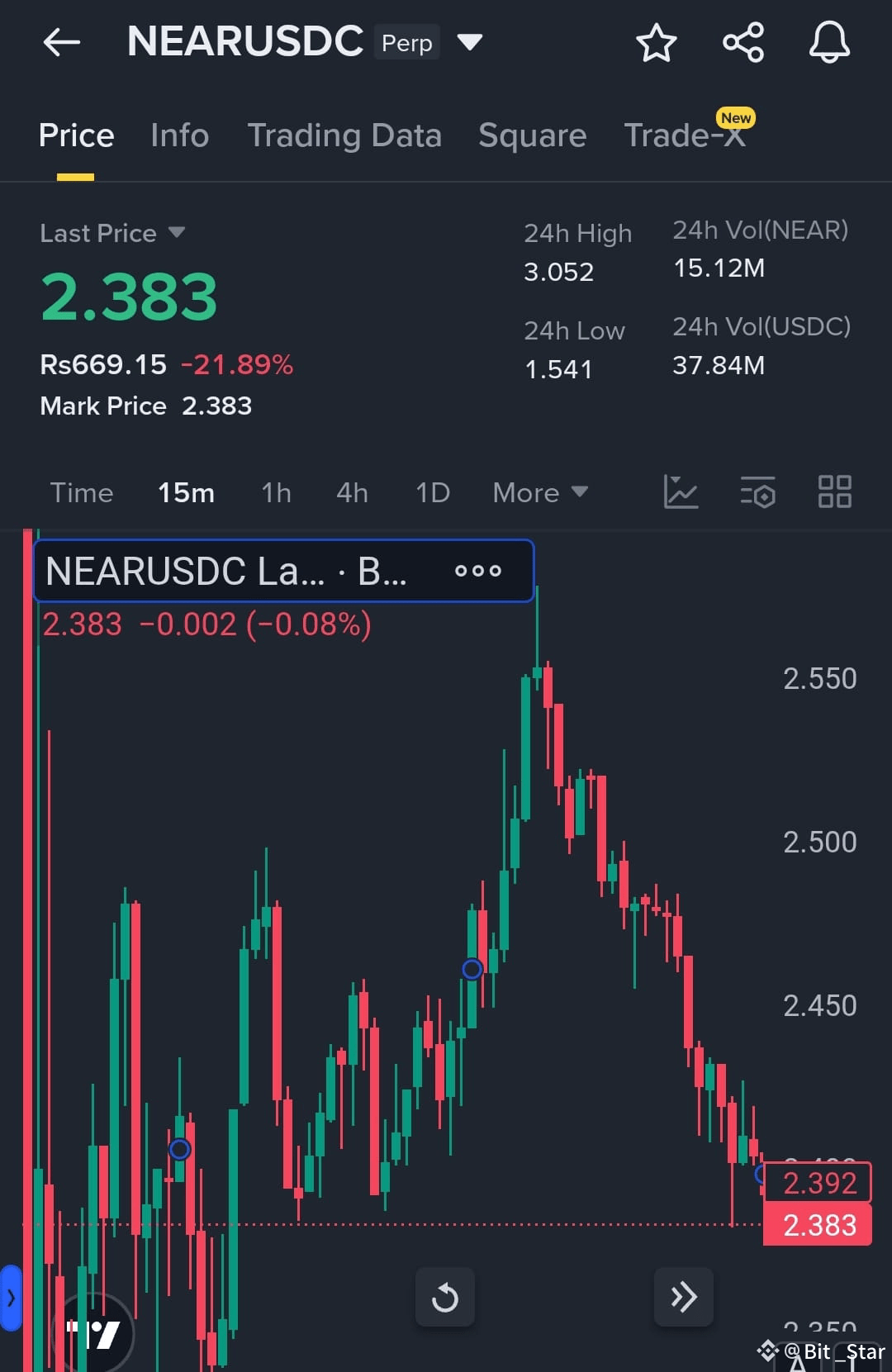Switch to the Price tab
Image resolution: width=892 pixels, height=1372 pixels.
tap(76, 135)
